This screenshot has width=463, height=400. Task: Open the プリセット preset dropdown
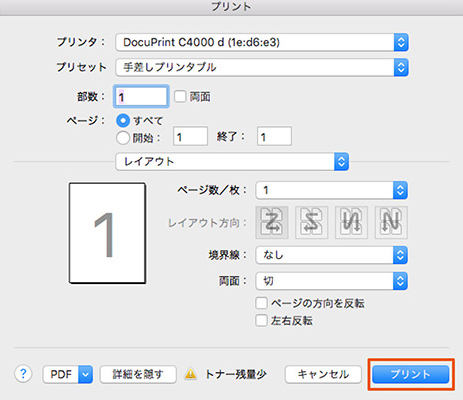[x=262, y=67]
